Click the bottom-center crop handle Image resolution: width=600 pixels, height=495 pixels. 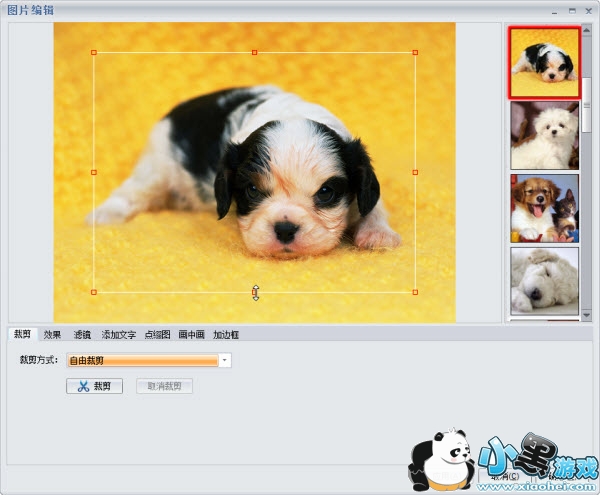(254, 292)
